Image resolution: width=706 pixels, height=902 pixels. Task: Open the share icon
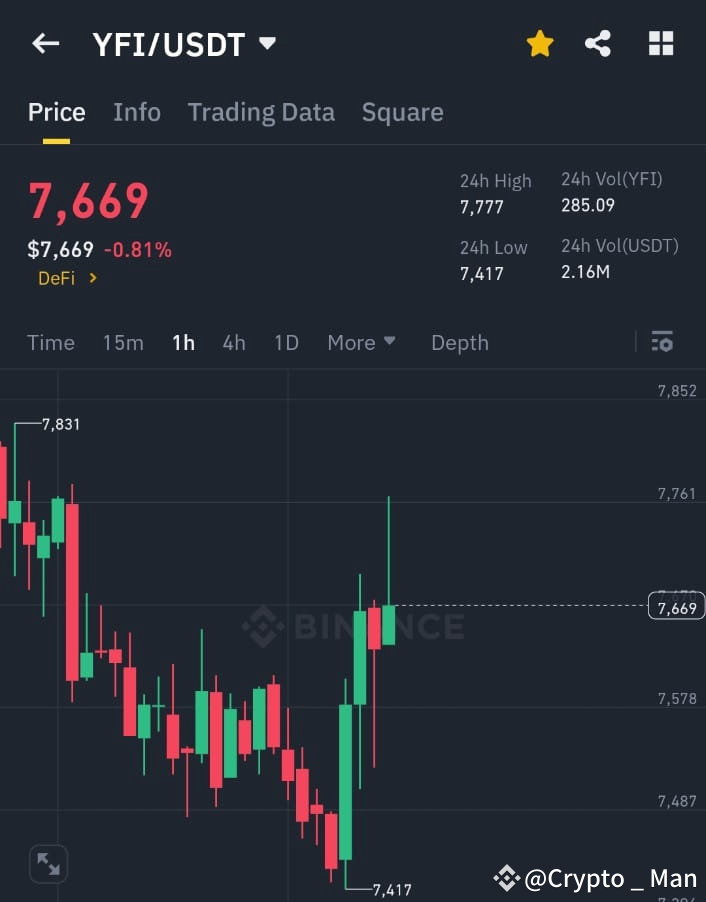pos(599,43)
